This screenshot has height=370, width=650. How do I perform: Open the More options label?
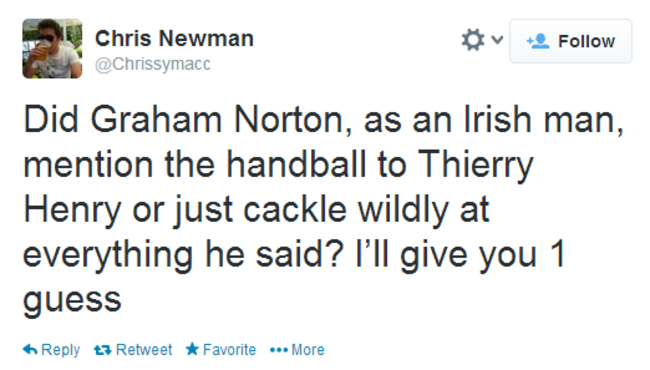(308, 350)
